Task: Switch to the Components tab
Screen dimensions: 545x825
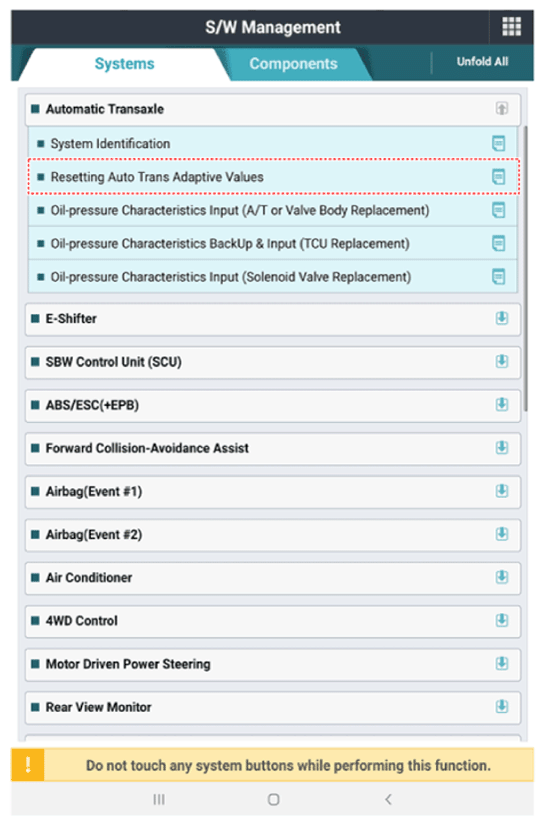Action: click(294, 64)
